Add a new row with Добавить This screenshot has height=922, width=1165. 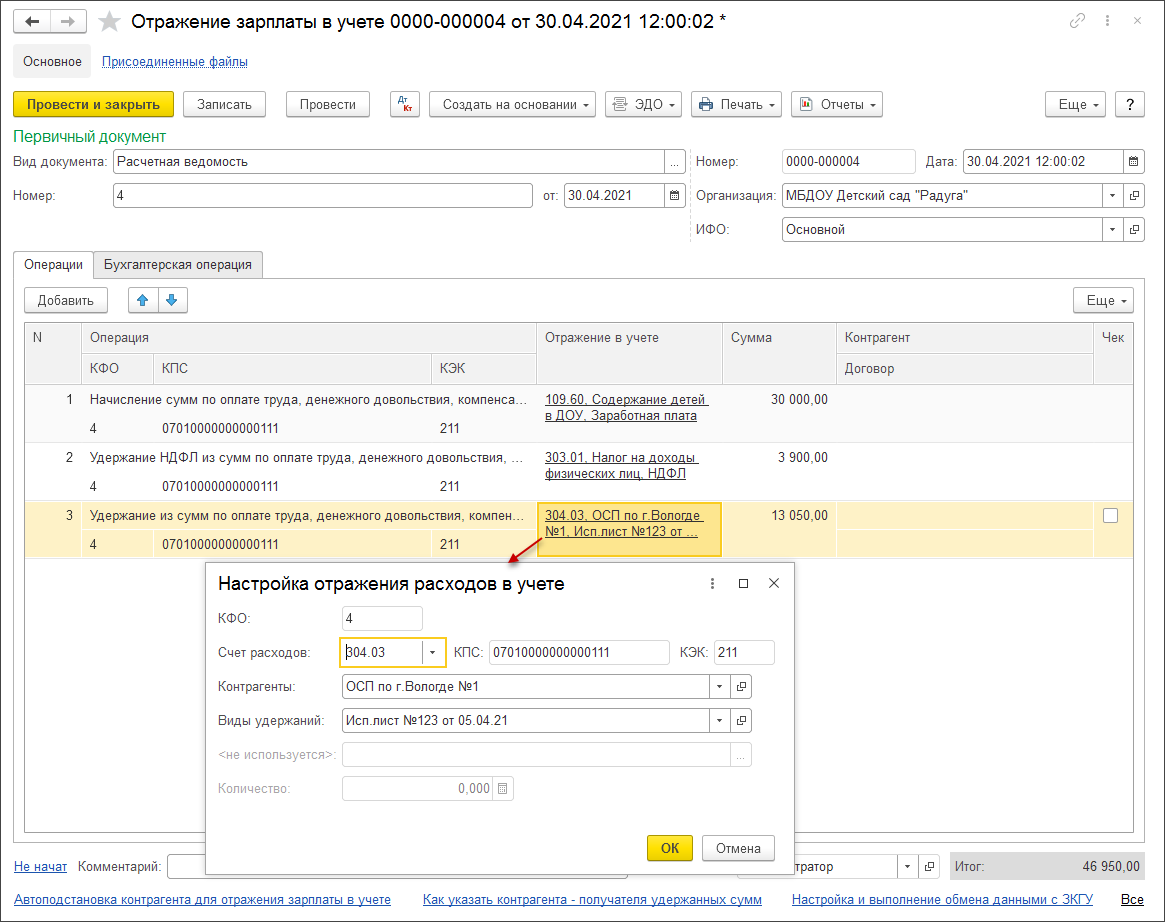pos(65,300)
